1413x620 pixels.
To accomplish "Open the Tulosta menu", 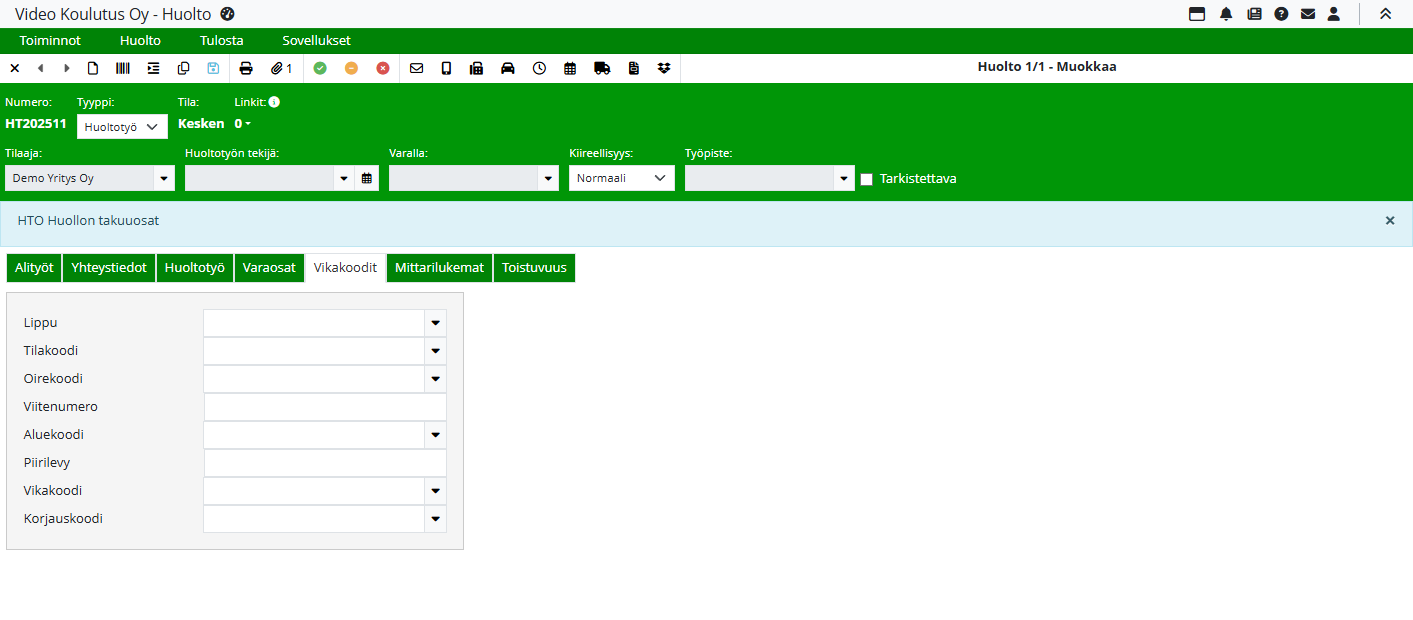I will tap(221, 41).
